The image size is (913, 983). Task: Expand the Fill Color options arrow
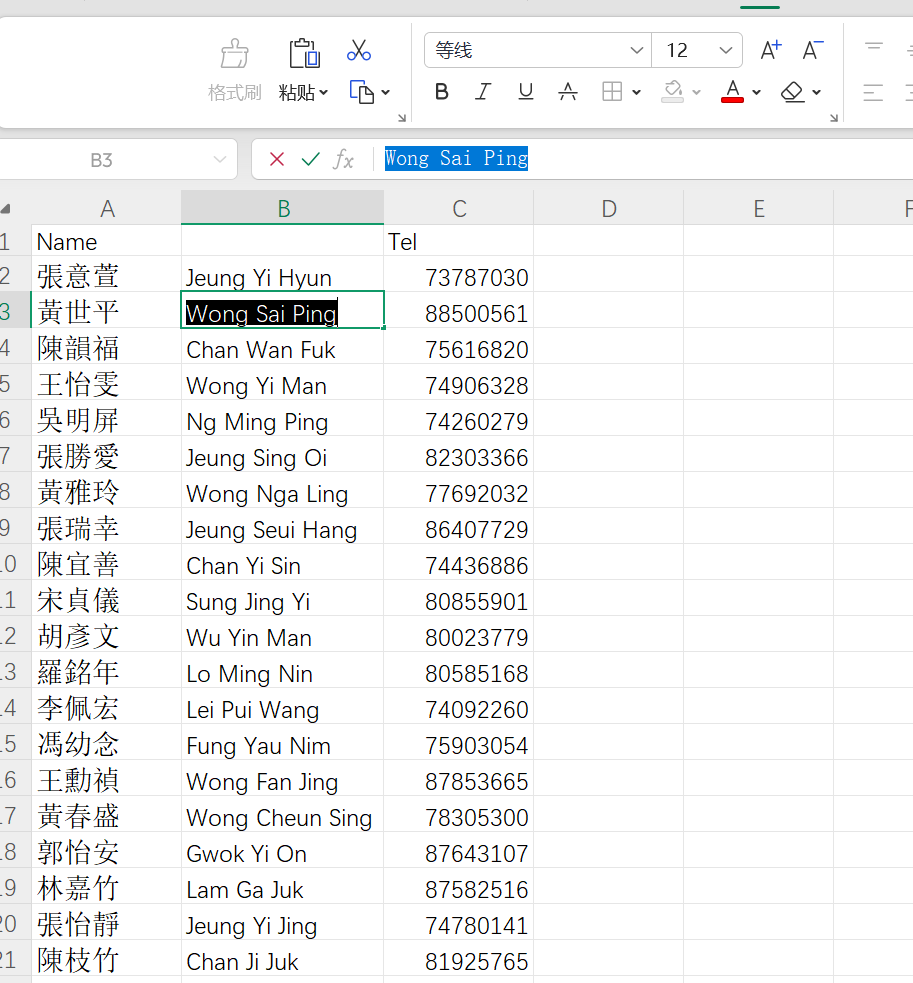point(696,93)
